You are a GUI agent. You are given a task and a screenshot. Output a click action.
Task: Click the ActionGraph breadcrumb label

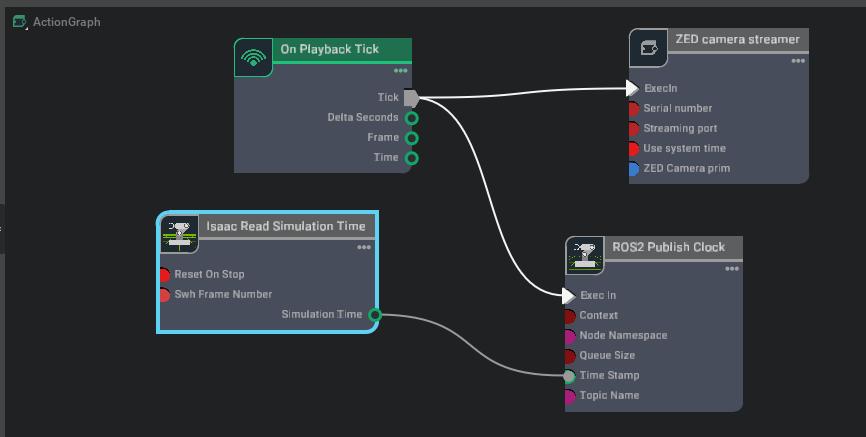tap(66, 22)
